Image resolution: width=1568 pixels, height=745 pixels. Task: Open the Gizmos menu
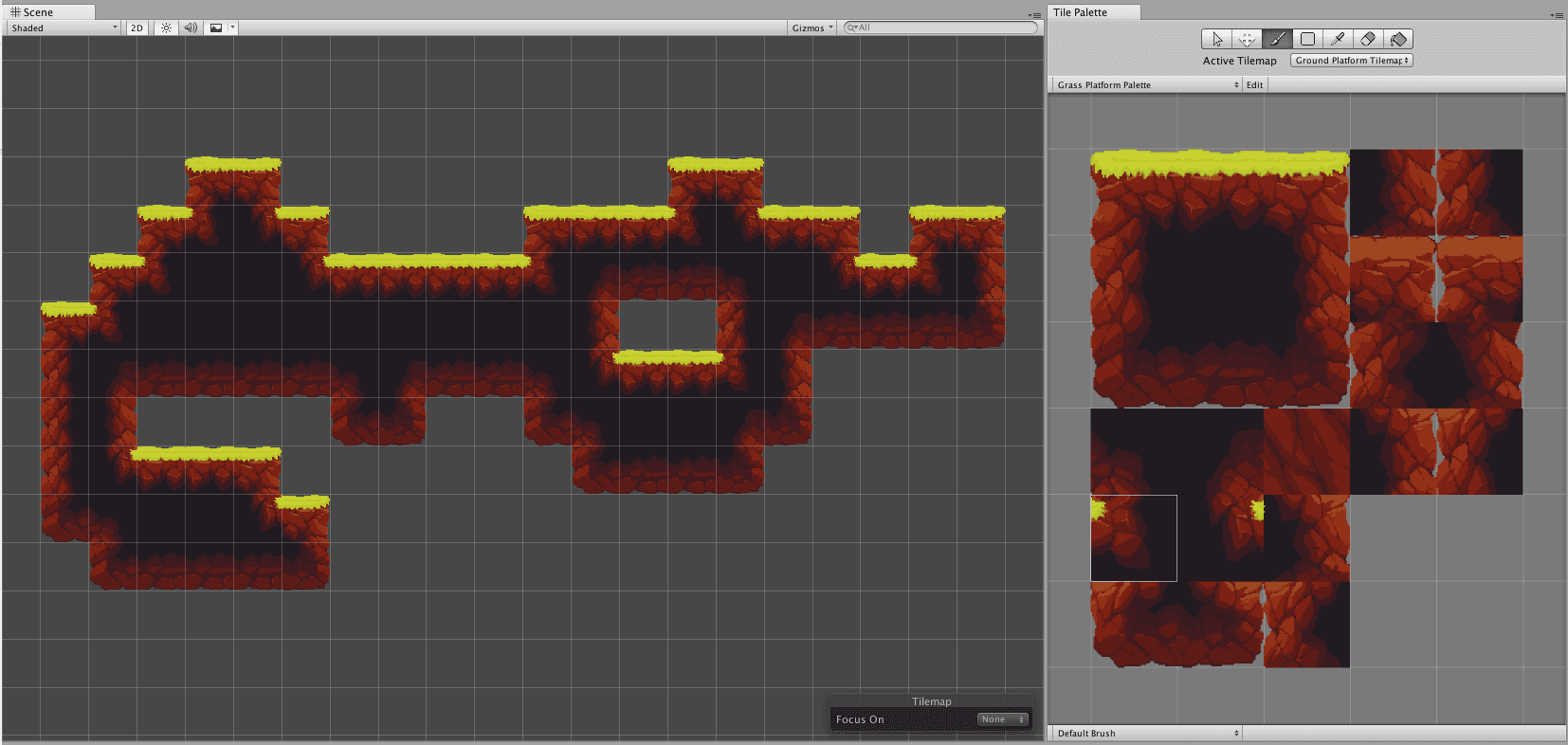(x=812, y=28)
